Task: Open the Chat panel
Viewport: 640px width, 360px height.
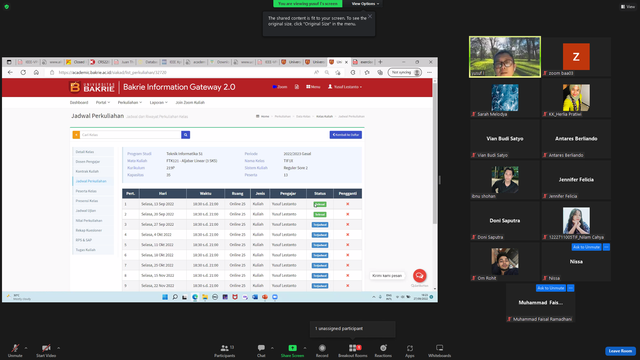Action: point(261,350)
